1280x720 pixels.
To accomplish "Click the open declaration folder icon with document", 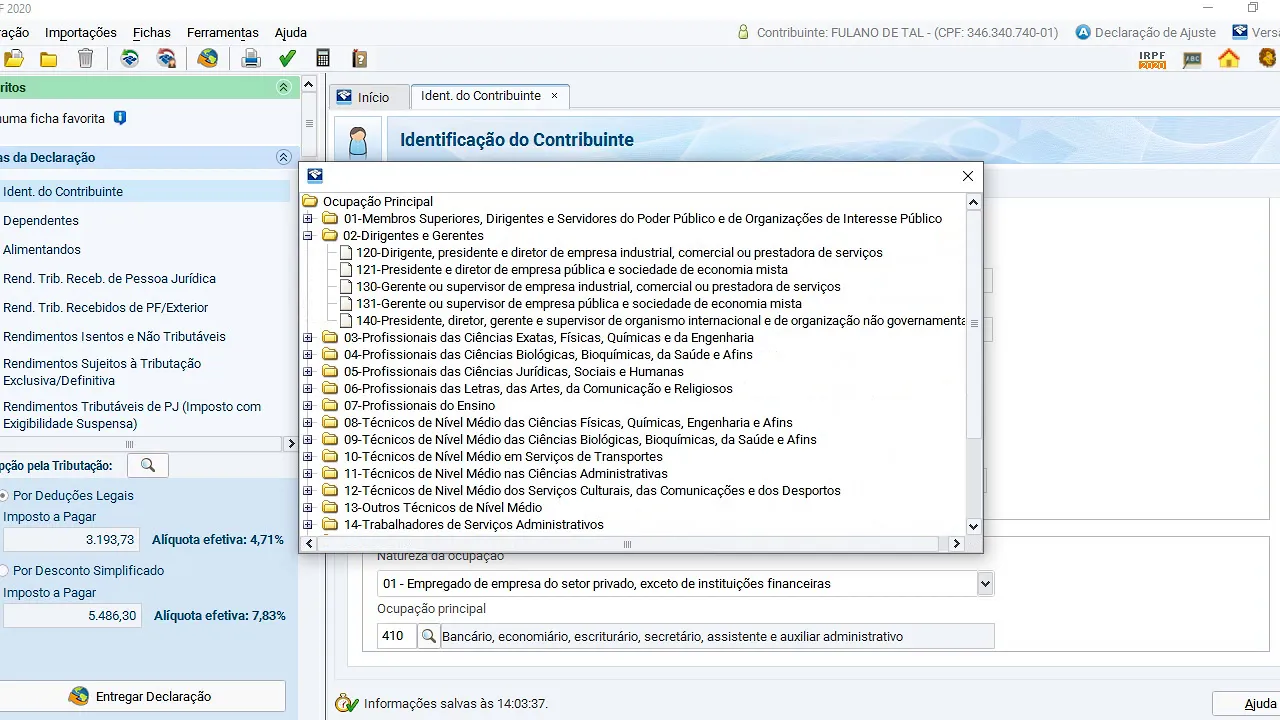I will [14, 59].
